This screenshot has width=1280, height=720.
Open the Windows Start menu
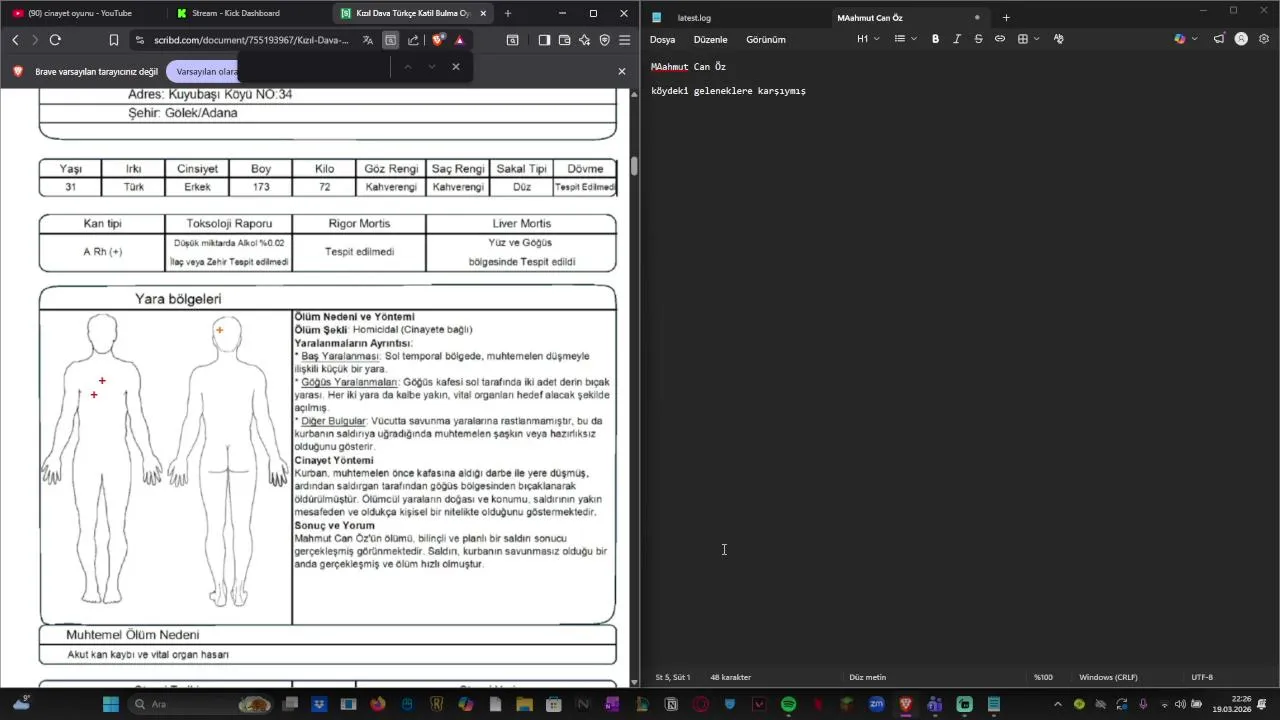click(110, 704)
